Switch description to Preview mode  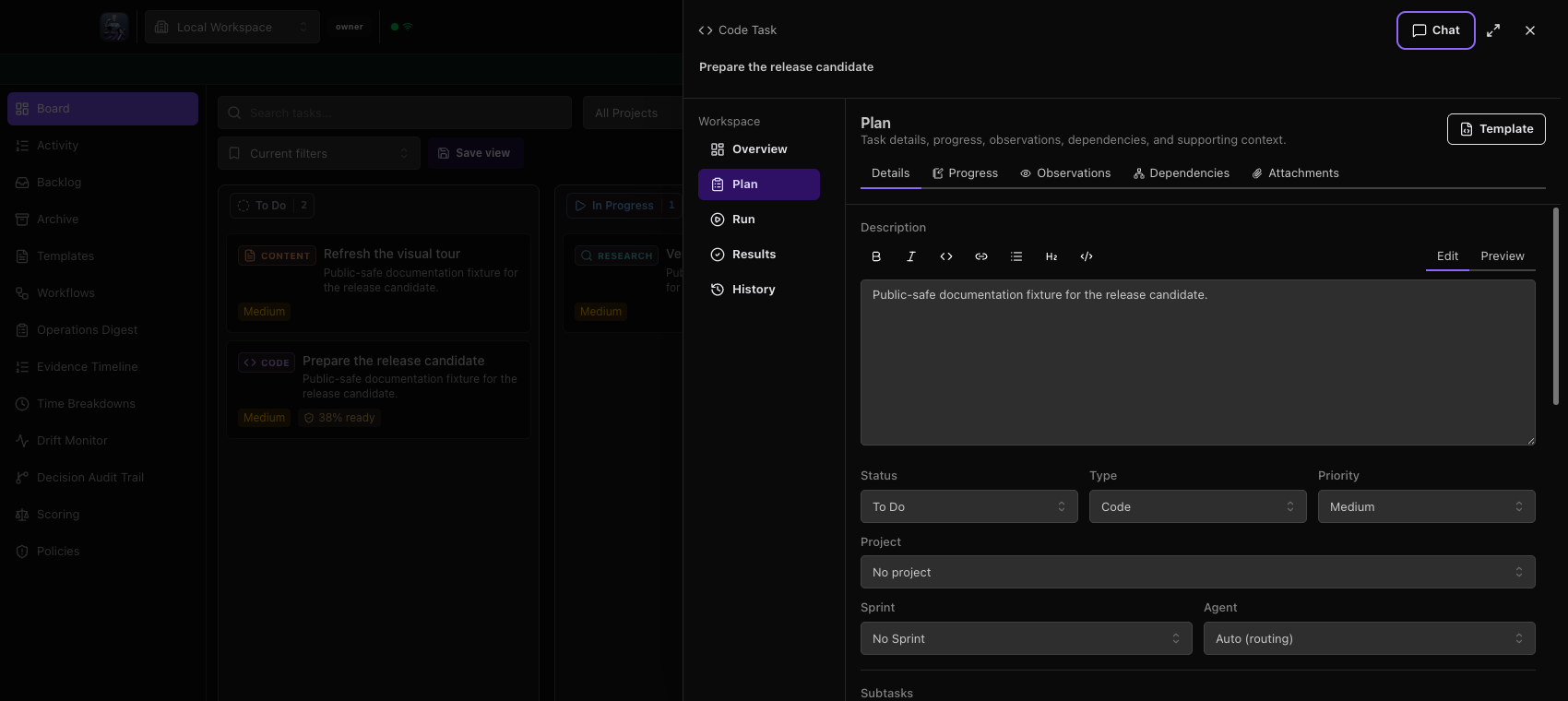1503,256
